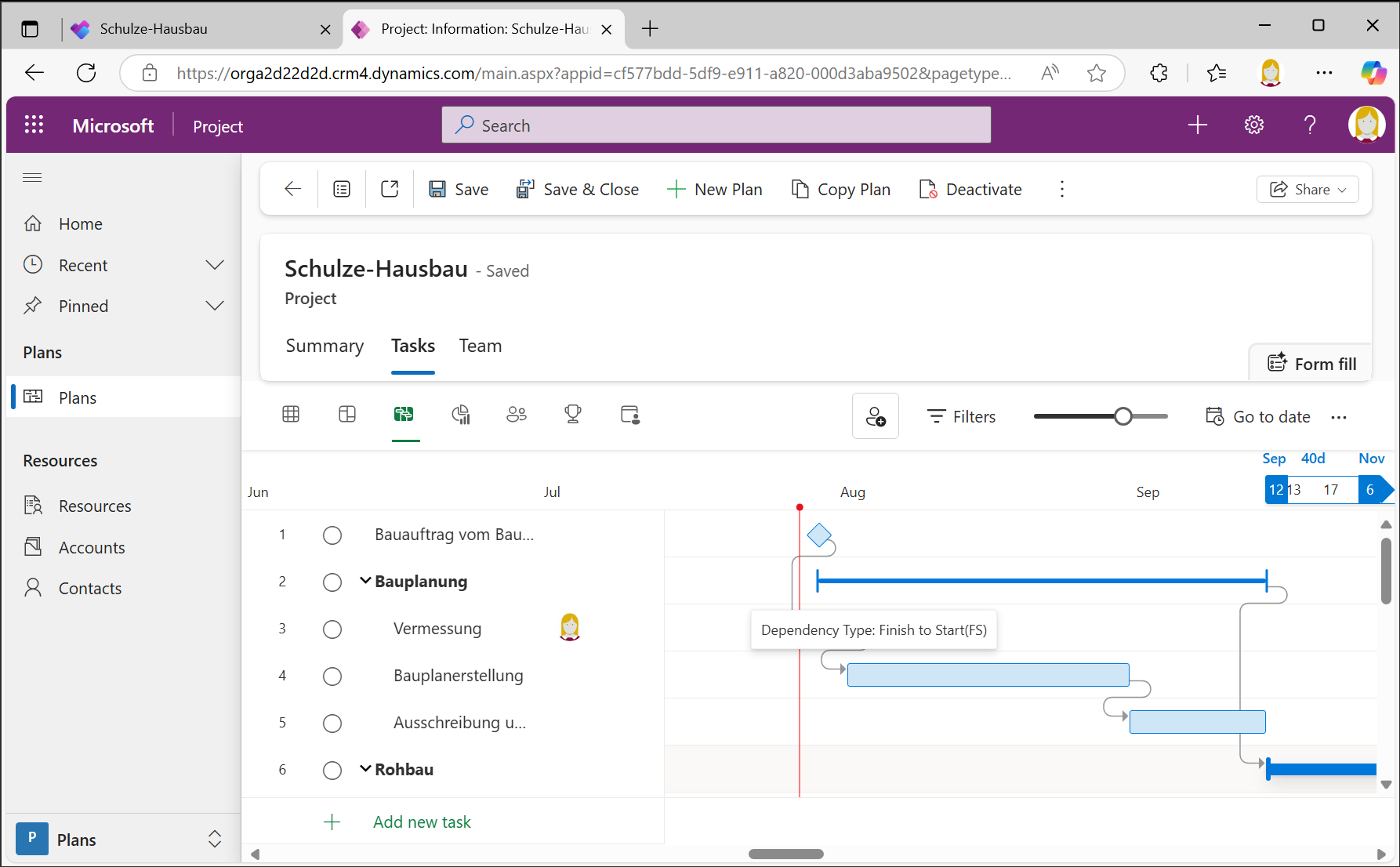Create a New Plan

714,189
